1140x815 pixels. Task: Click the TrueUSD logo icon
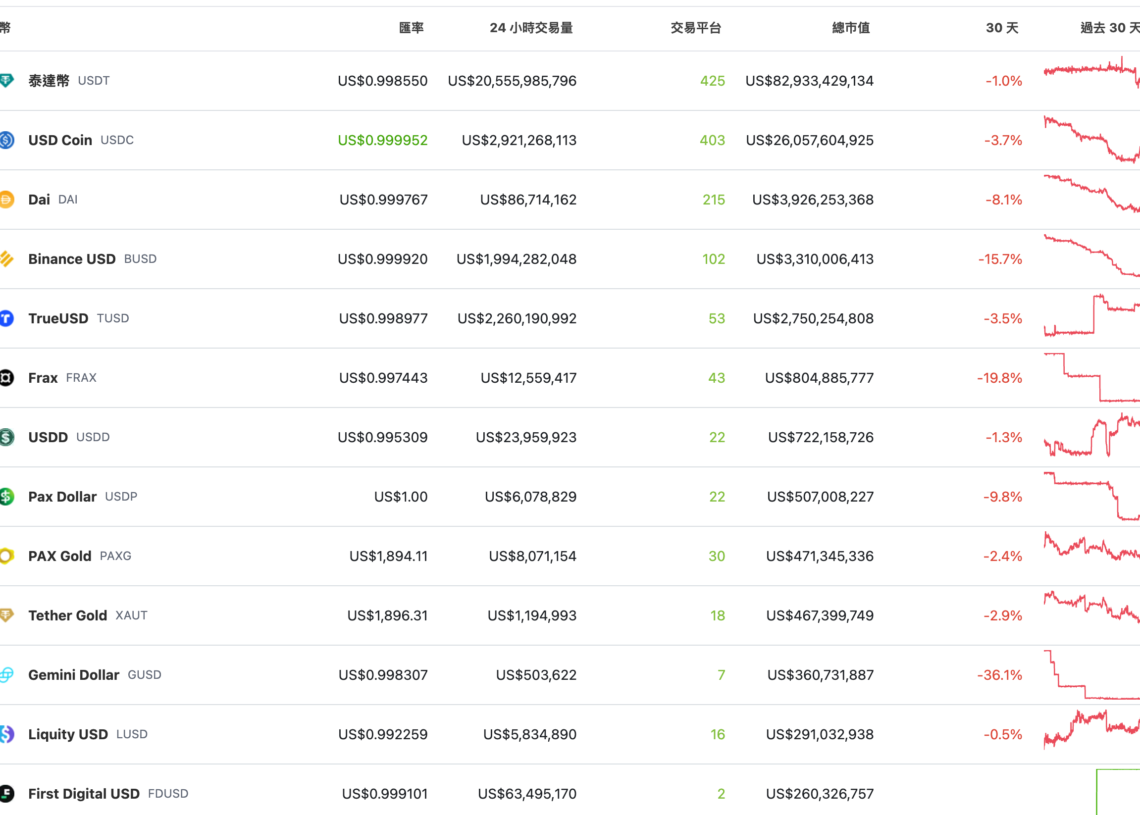[x=6, y=318]
